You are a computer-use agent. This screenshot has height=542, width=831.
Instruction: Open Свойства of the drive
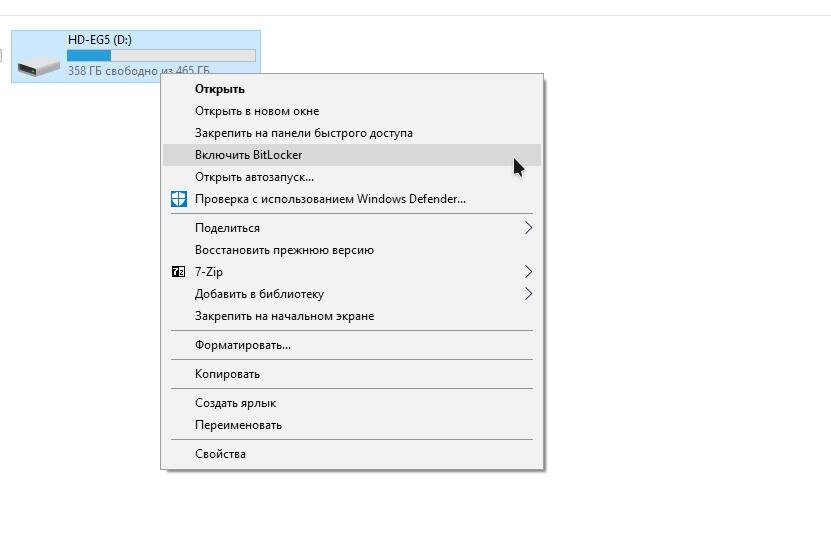(352, 454)
